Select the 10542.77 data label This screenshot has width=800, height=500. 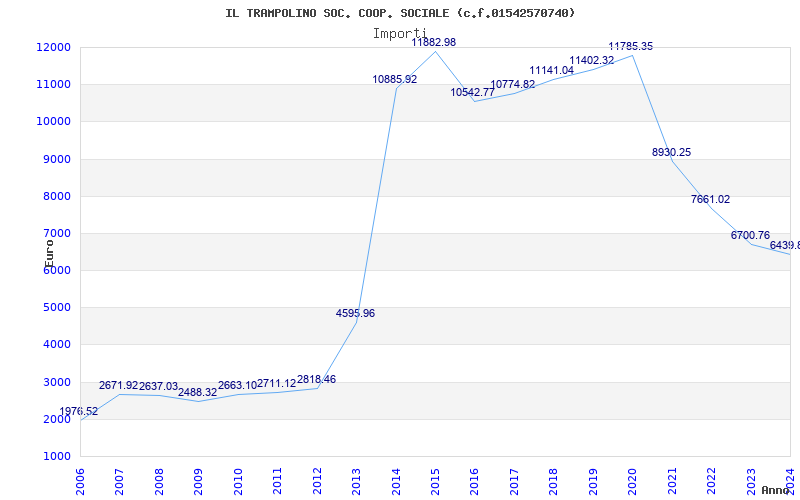tap(472, 92)
